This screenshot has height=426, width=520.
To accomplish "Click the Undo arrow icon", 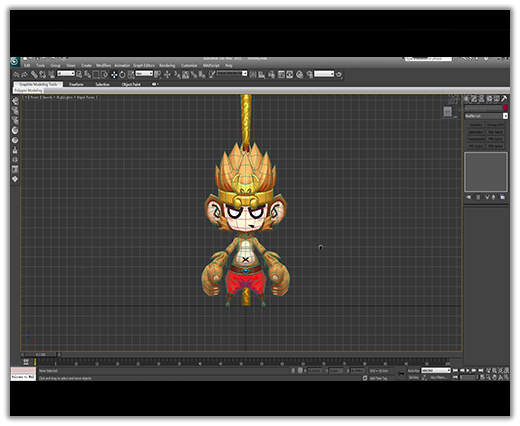I will click(16, 75).
